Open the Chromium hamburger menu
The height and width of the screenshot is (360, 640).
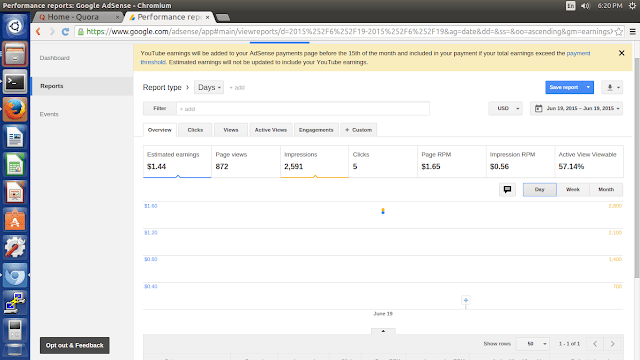point(633,31)
